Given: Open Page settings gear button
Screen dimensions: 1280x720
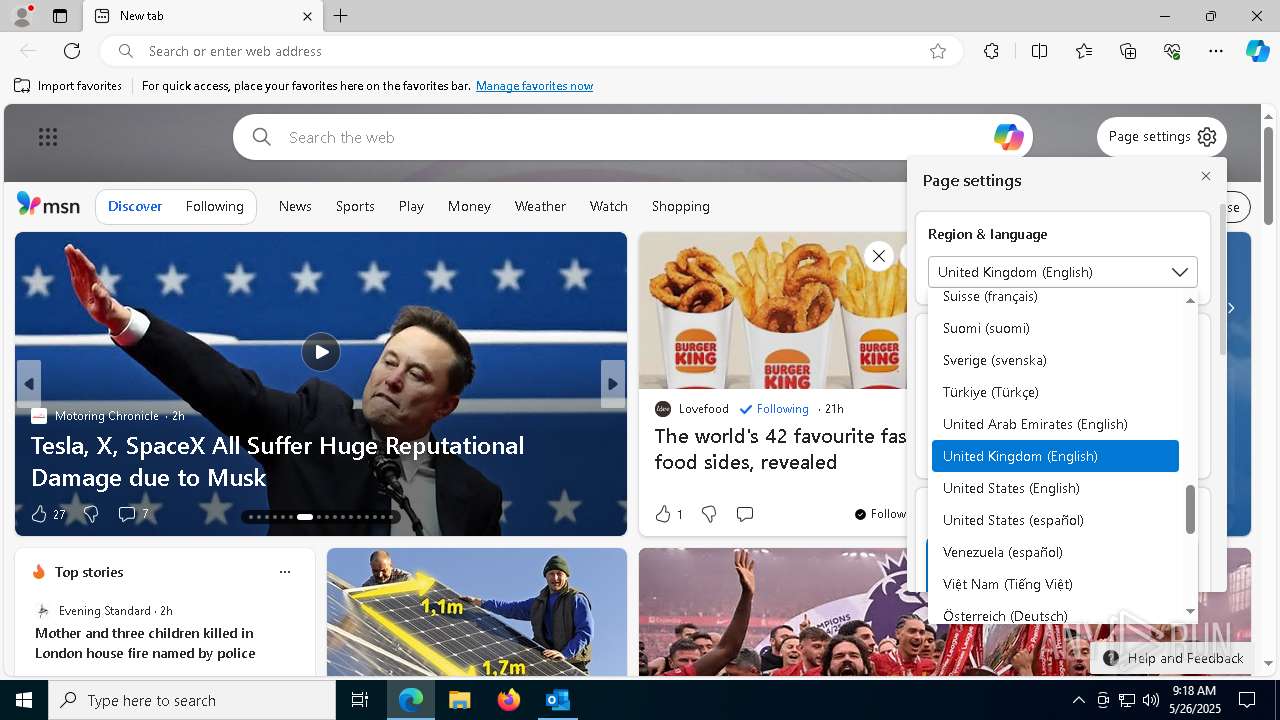Looking at the screenshot, I should pyautogui.click(x=1162, y=137).
